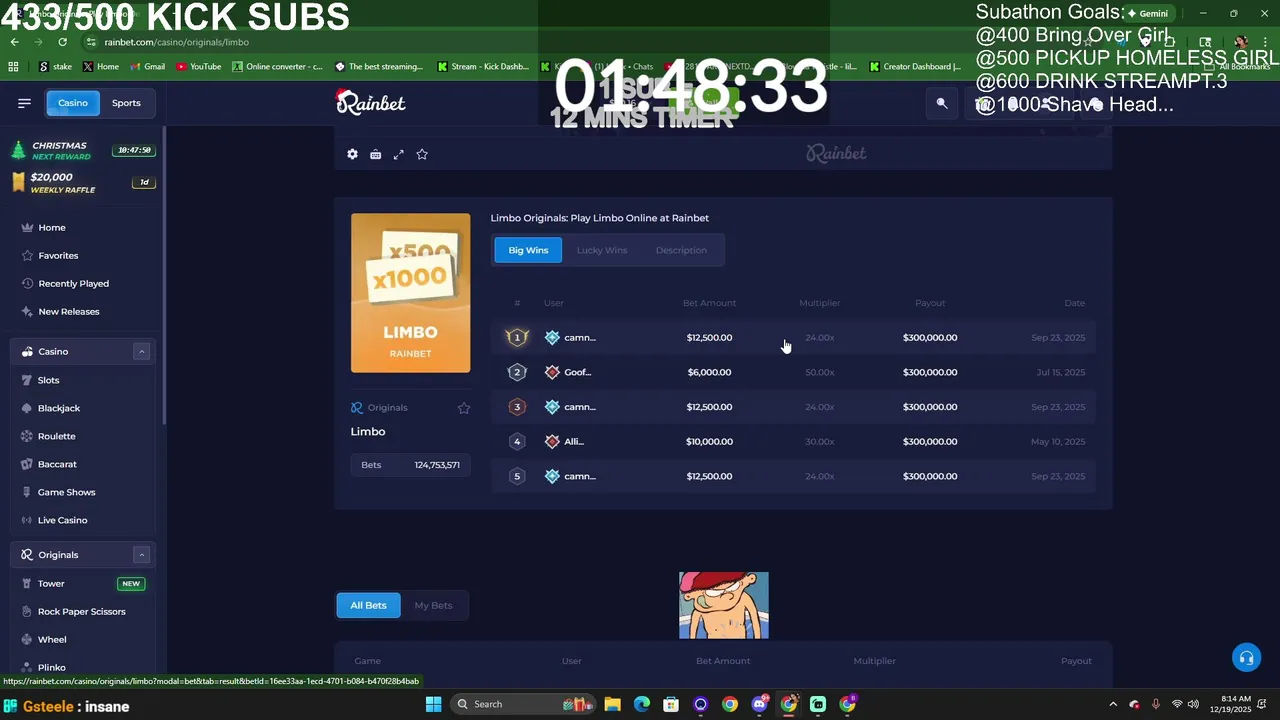Click the $6,000.00 bet amount cell
1280x720 pixels.
[x=709, y=372]
